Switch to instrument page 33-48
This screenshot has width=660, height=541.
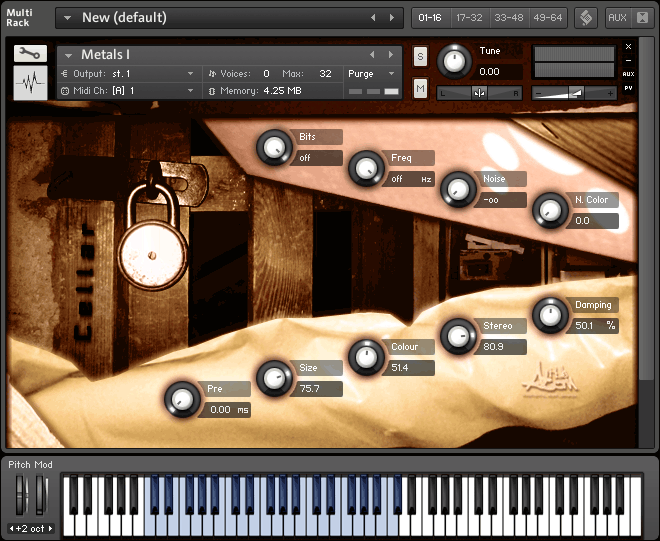[509, 18]
